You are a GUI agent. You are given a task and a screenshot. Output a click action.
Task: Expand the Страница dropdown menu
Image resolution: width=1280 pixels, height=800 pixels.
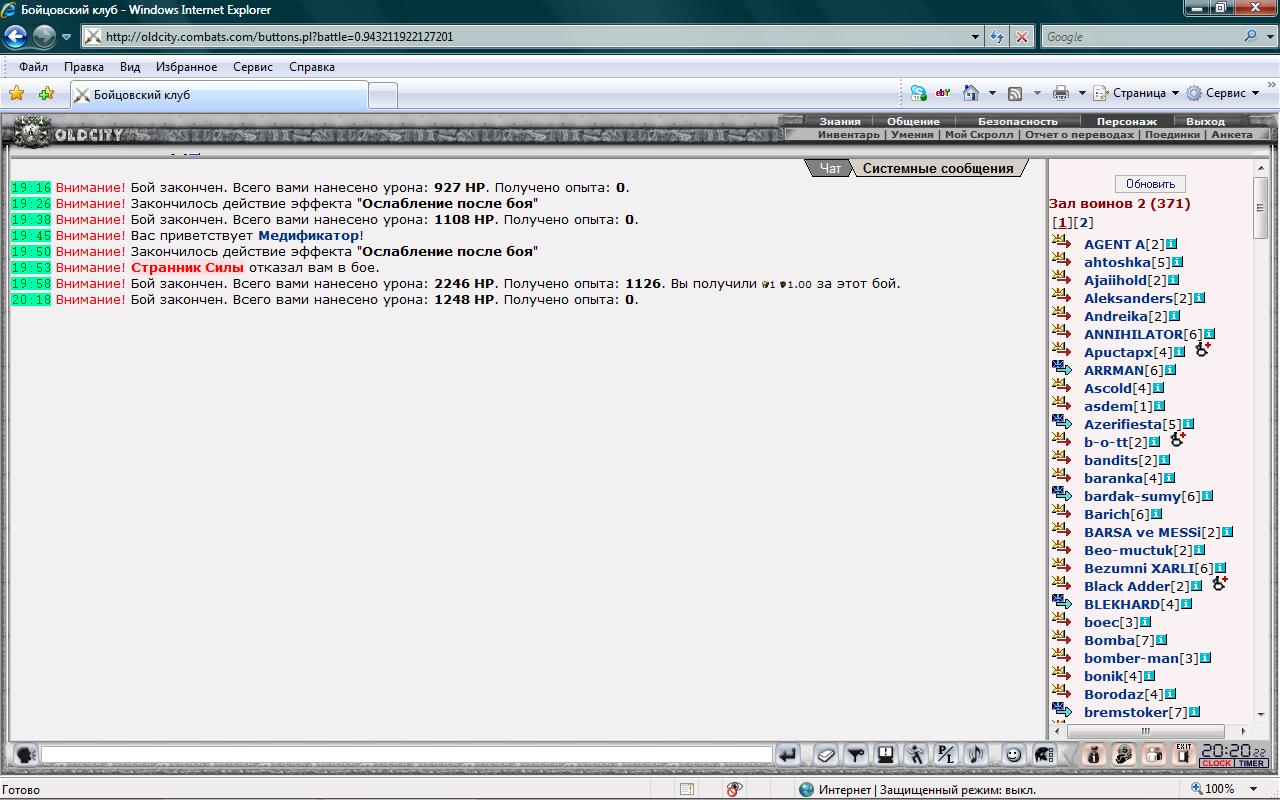[x=1175, y=93]
